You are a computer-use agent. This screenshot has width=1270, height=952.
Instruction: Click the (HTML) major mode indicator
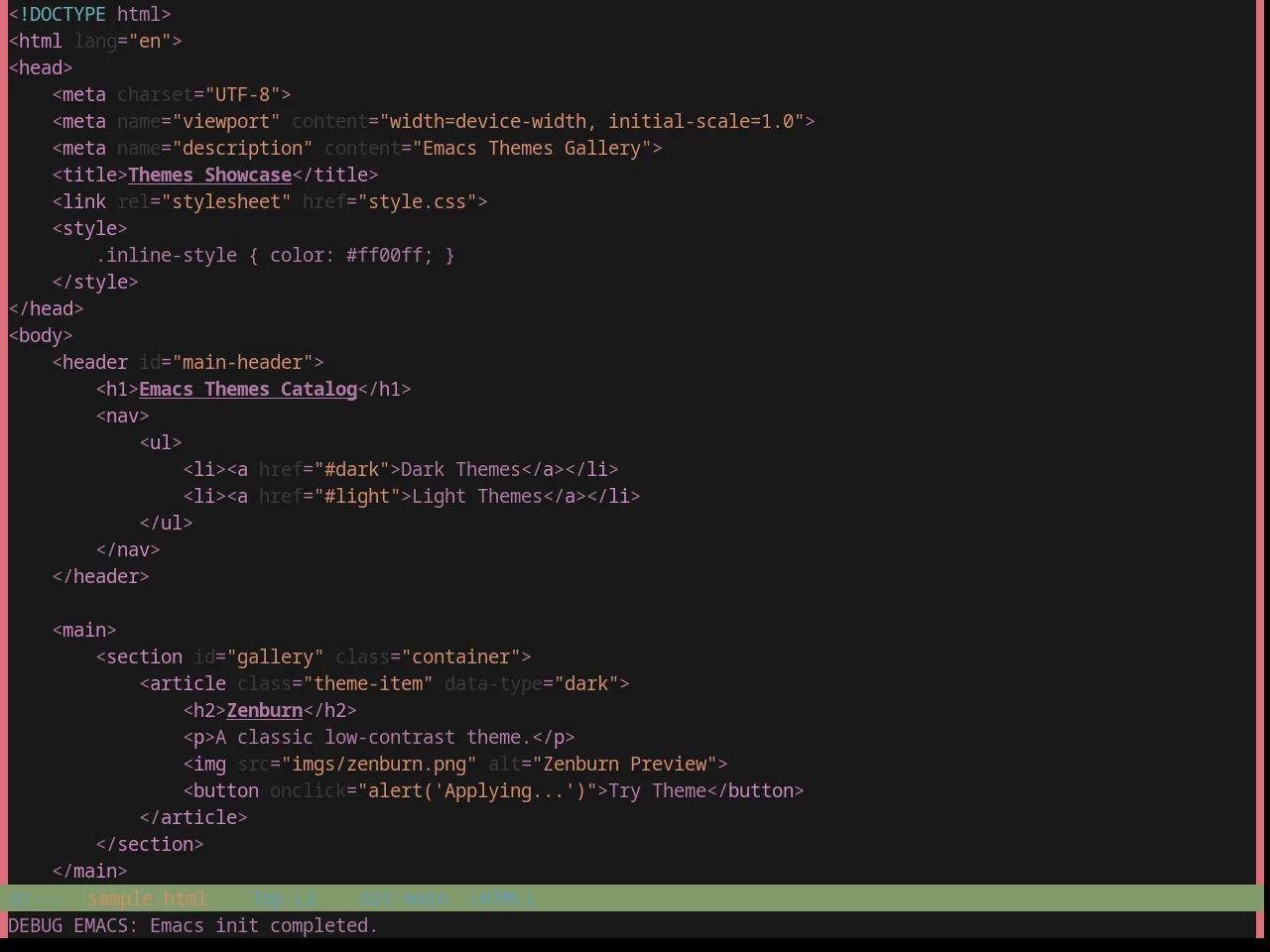[x=503, y=898]
